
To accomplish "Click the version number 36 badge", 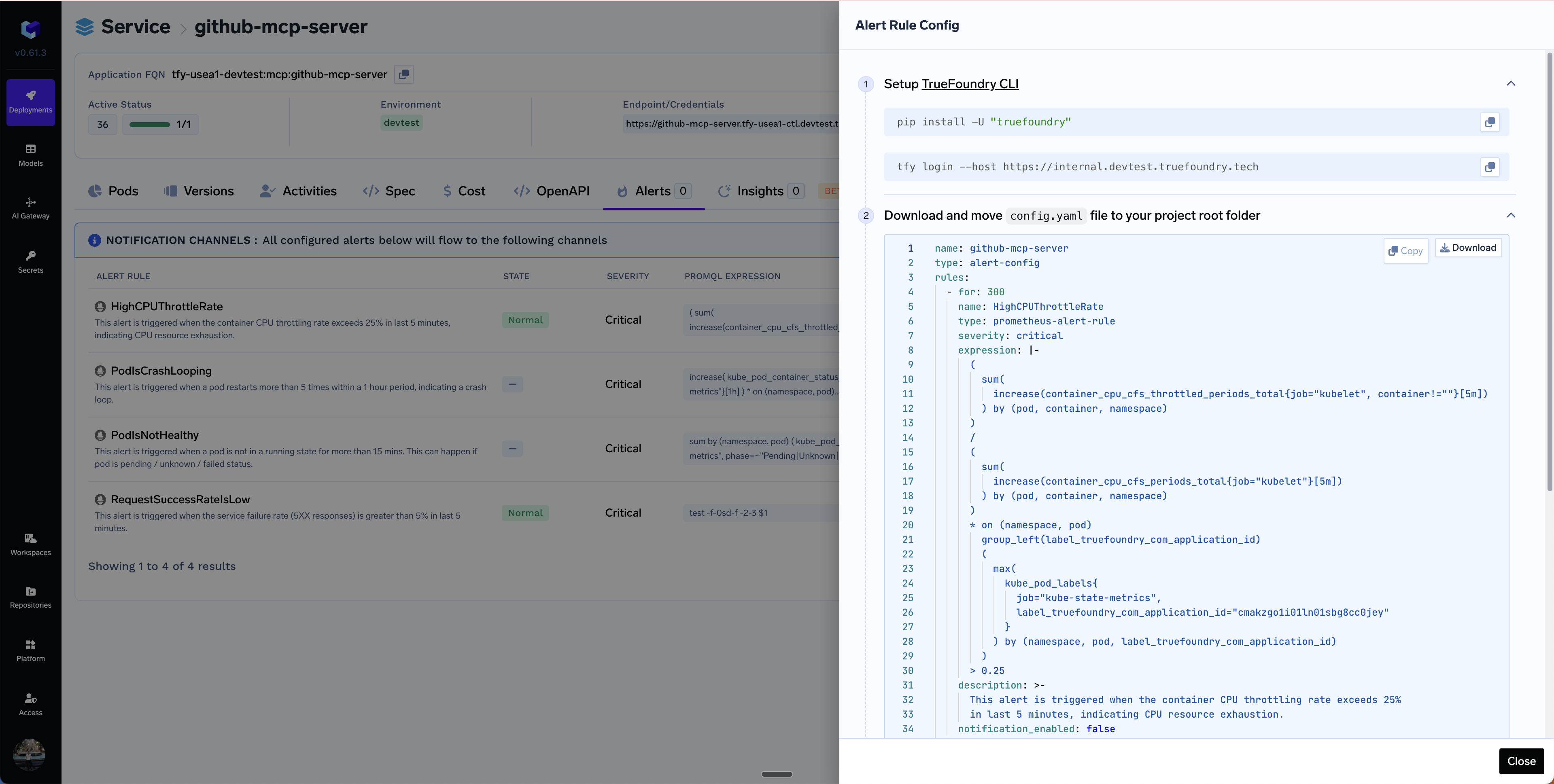I will pos(102,124).
